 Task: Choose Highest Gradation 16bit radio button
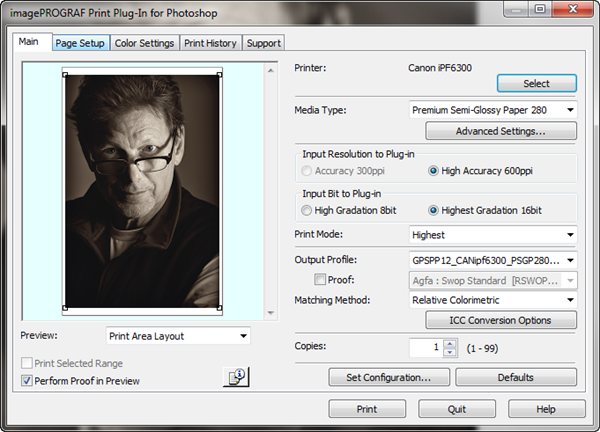(x=435, y=210)
